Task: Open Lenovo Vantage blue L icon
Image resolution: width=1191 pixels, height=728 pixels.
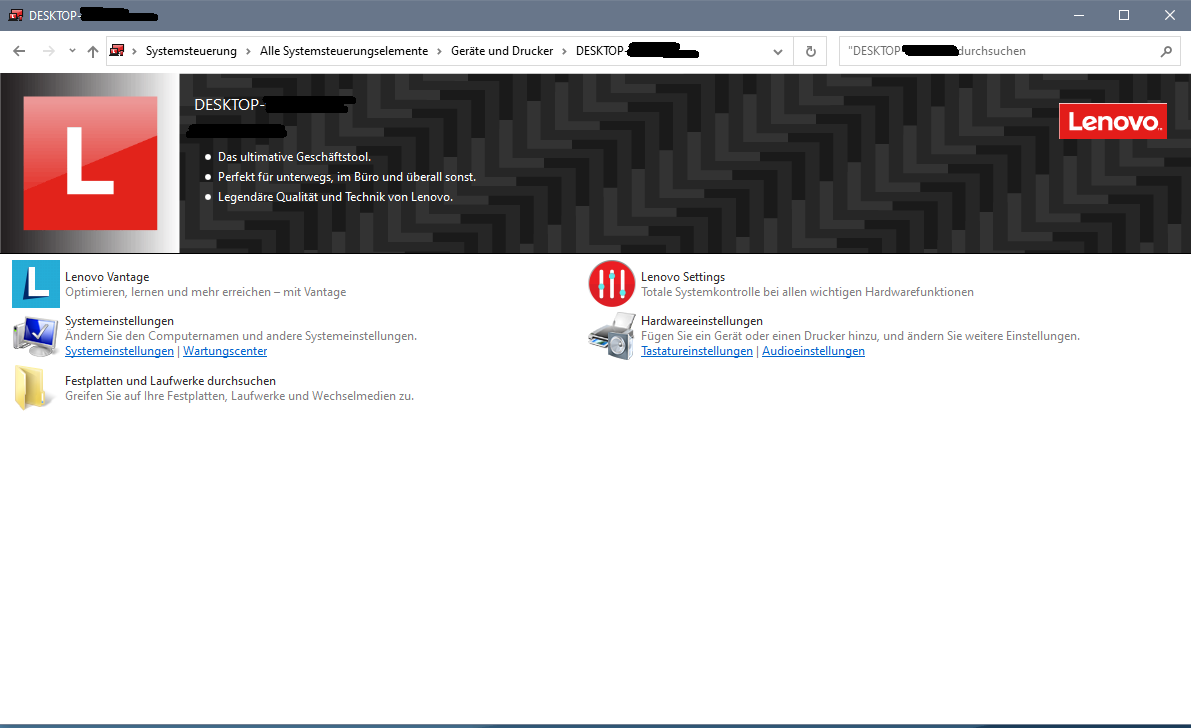Action: (36, 284)
